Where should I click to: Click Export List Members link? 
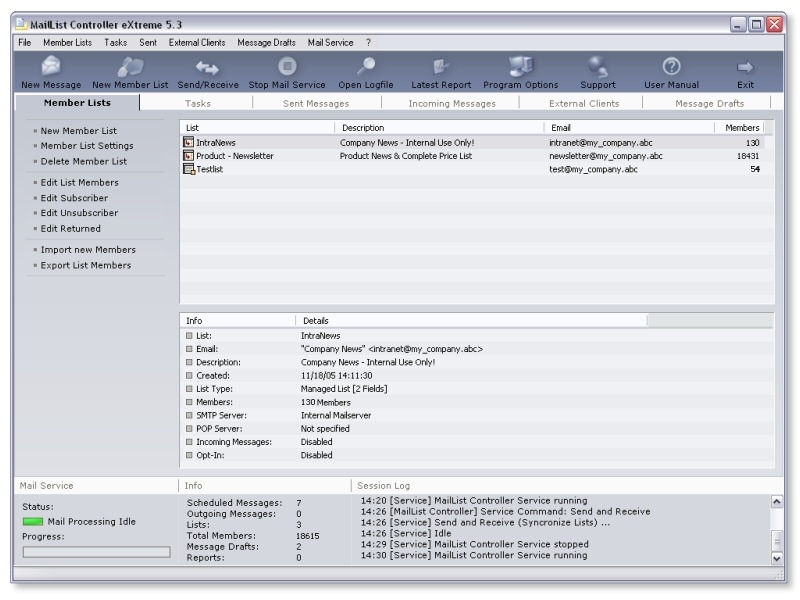(x=86, y=265)
